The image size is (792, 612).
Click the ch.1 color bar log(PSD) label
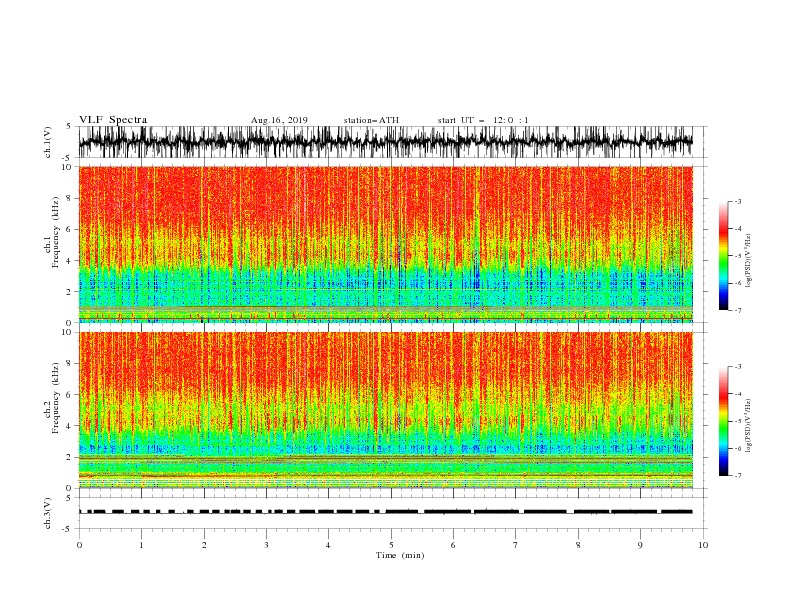[x=749, y=261]
